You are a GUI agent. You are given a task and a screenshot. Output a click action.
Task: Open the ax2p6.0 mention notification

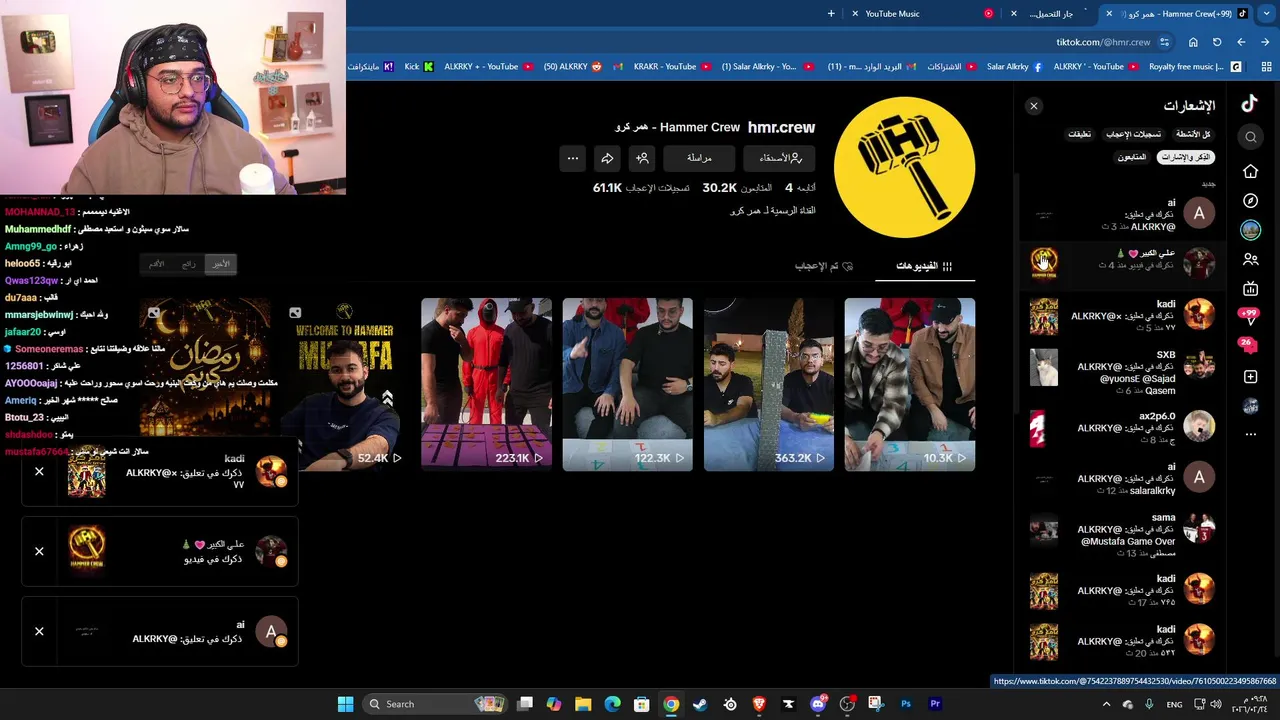click(x=1123, y=427)
